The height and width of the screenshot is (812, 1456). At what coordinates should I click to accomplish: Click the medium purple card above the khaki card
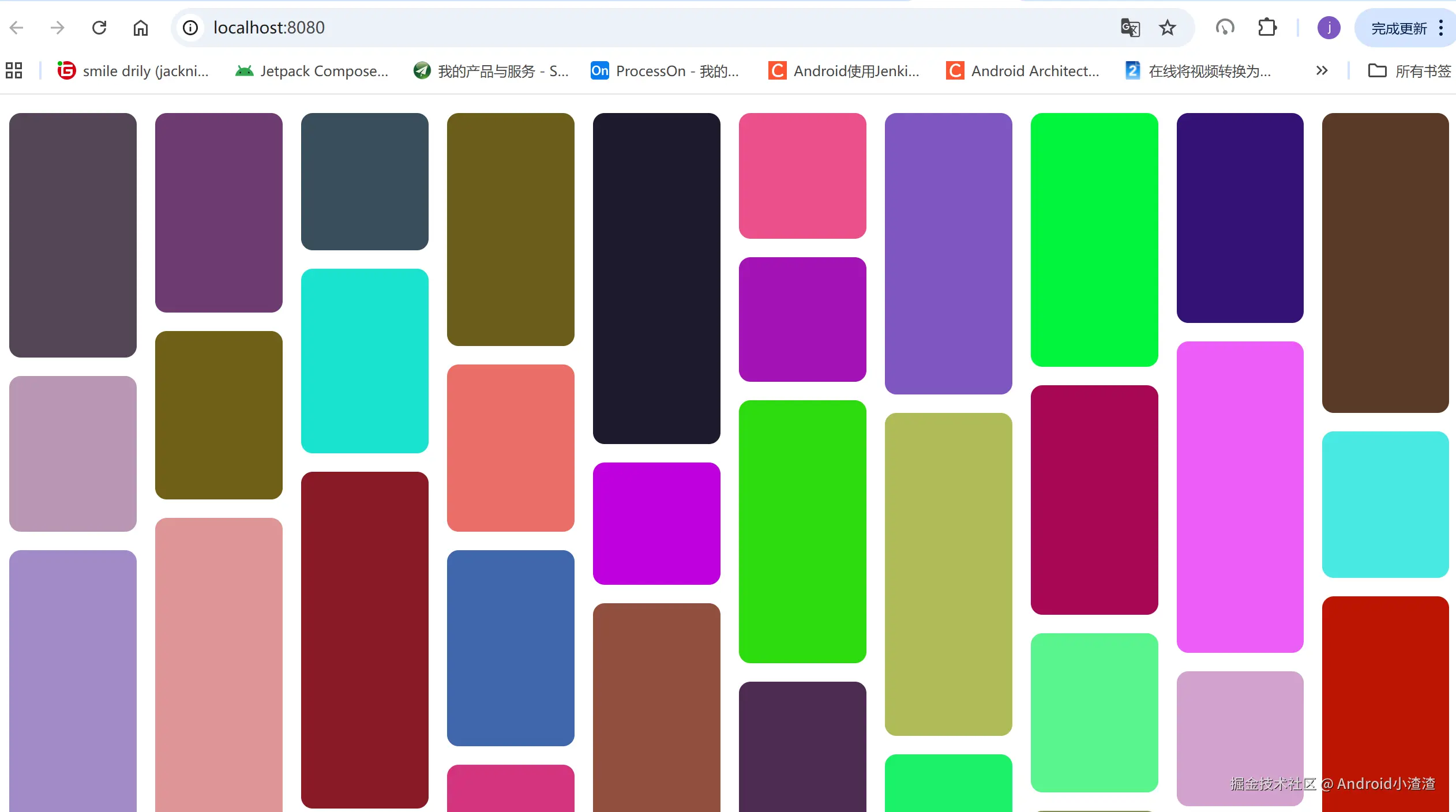(x=948, y=254)
